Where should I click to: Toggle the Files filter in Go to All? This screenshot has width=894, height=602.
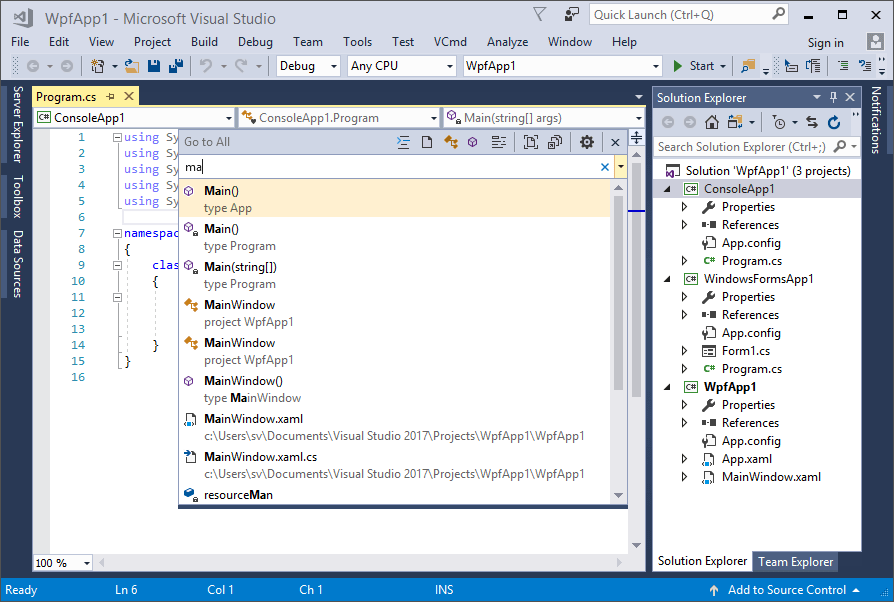(x=427, y=142)
